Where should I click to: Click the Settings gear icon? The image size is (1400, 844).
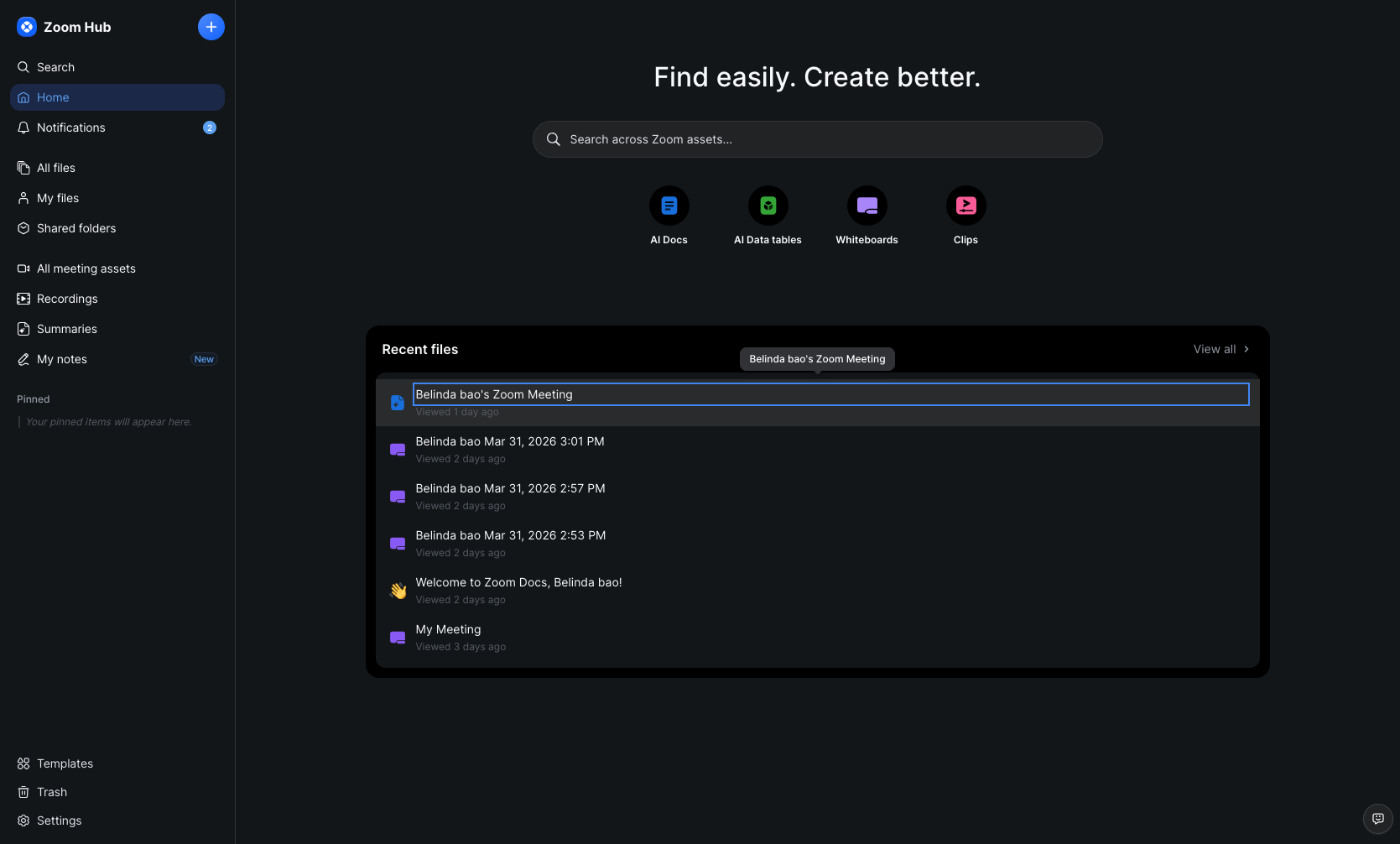[23, 821]
